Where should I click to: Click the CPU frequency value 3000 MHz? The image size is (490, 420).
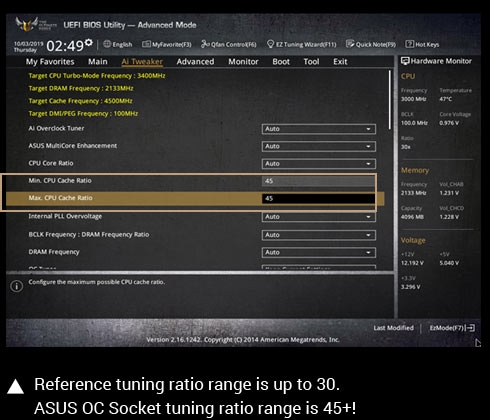click(x=414, y=99)
